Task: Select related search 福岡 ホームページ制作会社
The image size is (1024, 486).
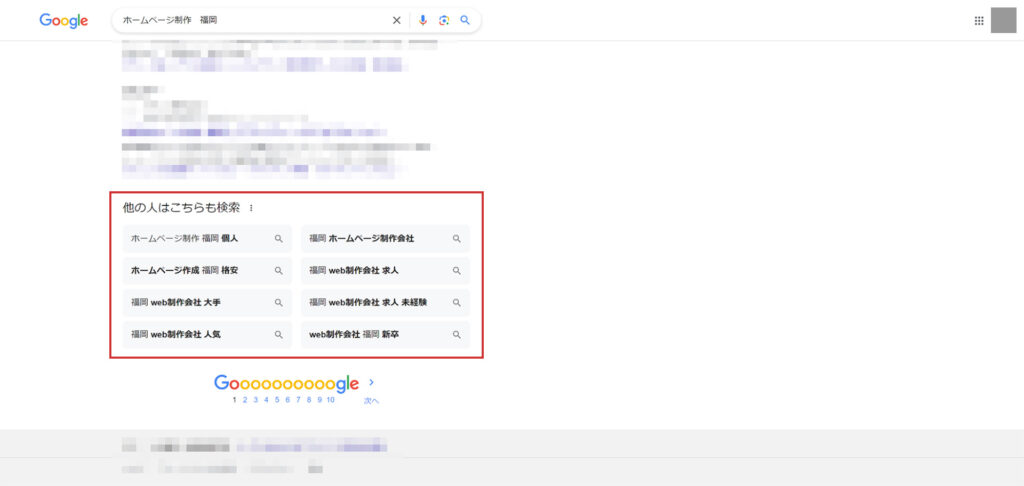Action: [x=385, y=239]
